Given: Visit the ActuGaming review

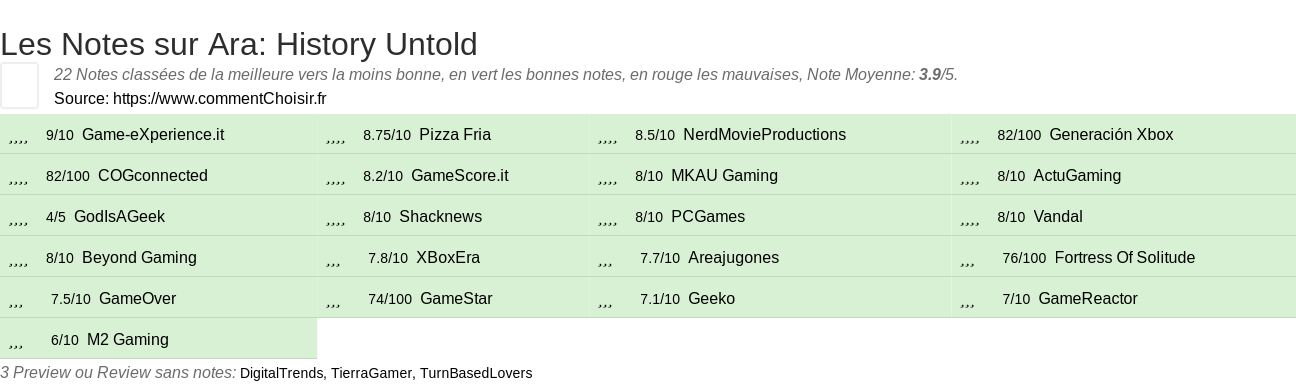Looking at the screenshot, I should [1077, 176].
